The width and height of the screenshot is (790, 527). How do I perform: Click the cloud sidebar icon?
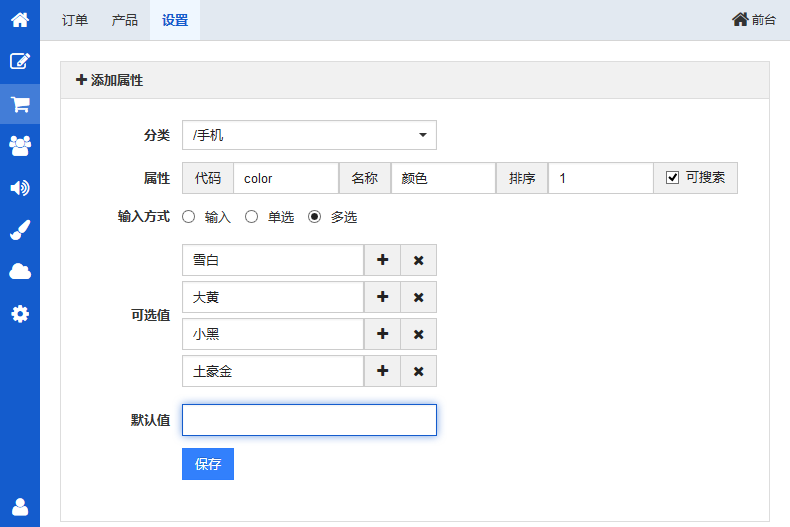pyautogui.click(x=20, y=272)
